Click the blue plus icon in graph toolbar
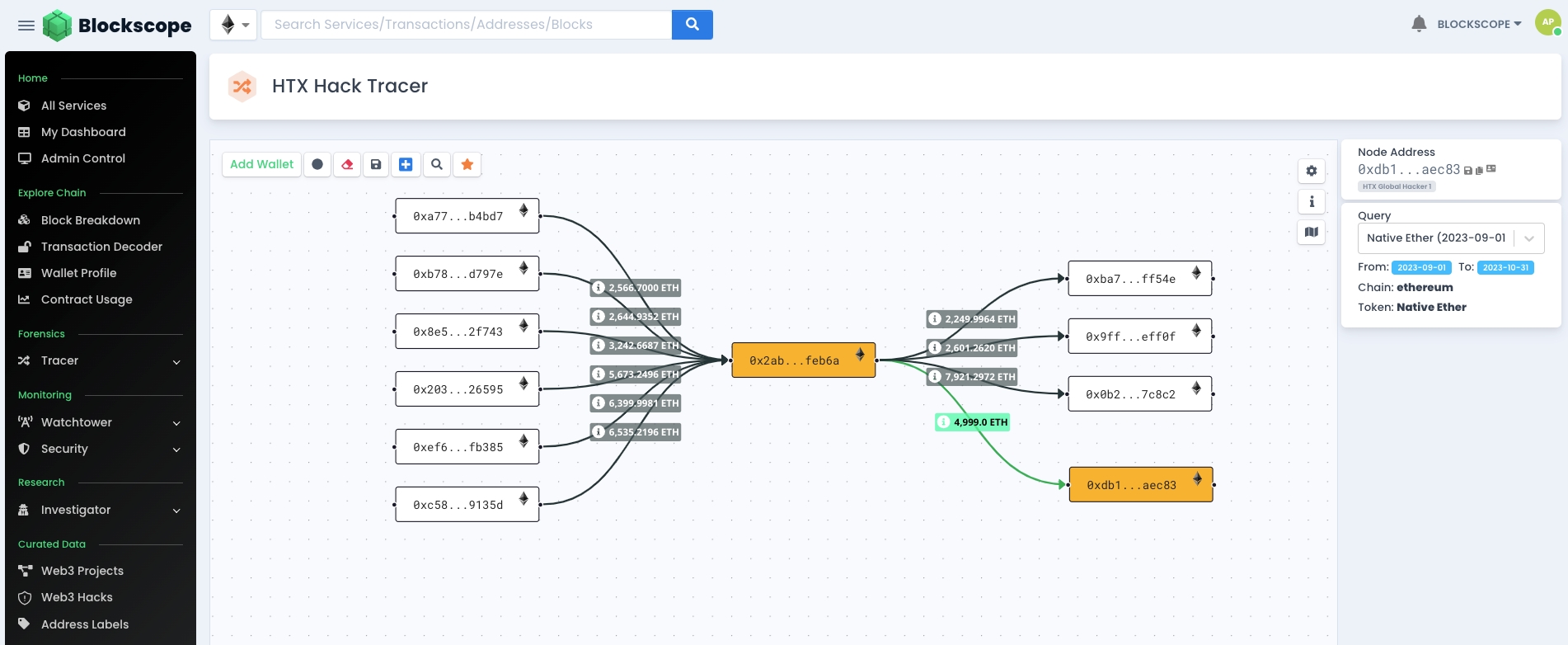Image resolution: width=1568 pixels, height=645 pixels. tap(406, 165)
